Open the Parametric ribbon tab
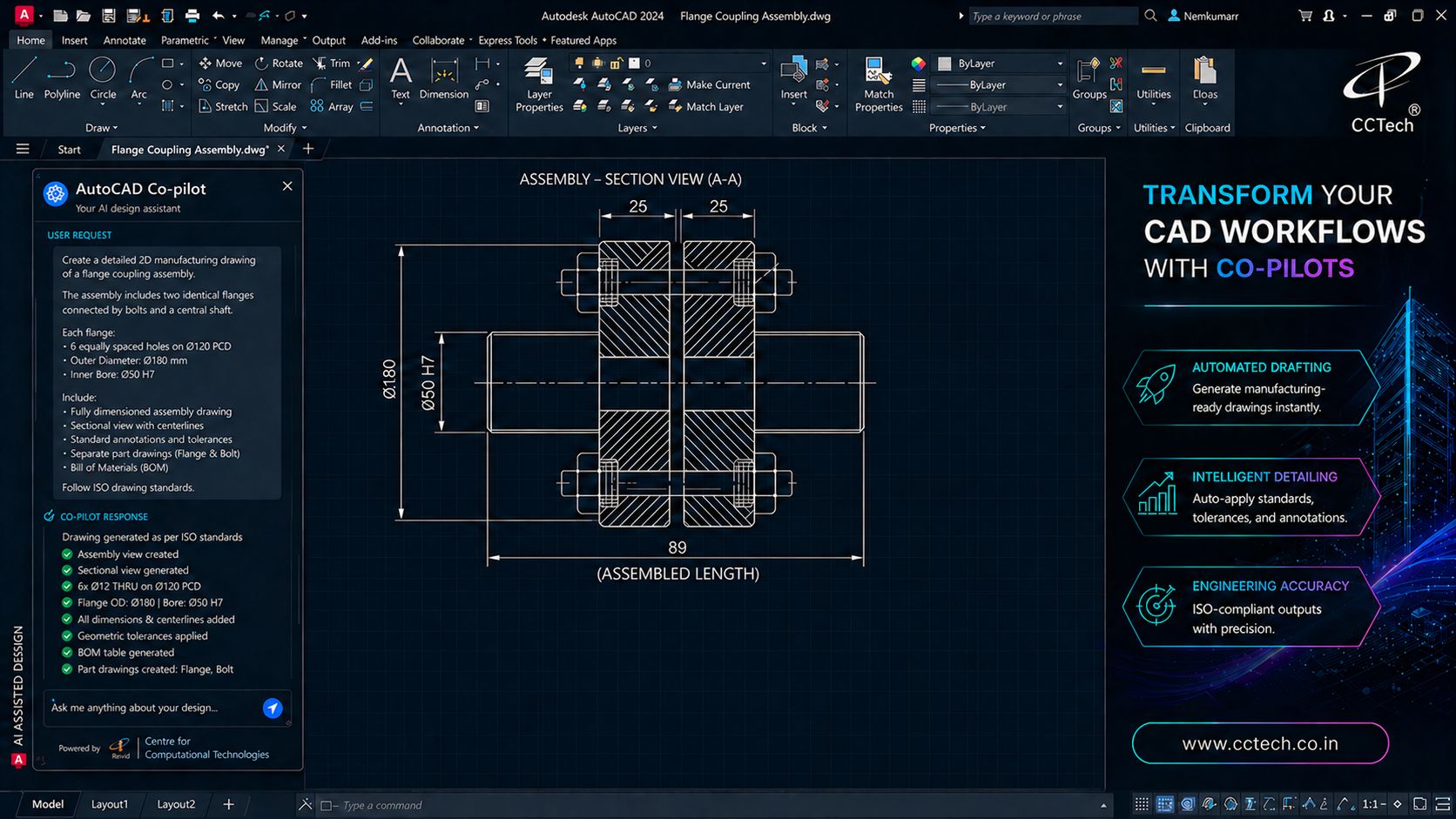This screenshot has height=819, width=1456. [x=185, y=40]
